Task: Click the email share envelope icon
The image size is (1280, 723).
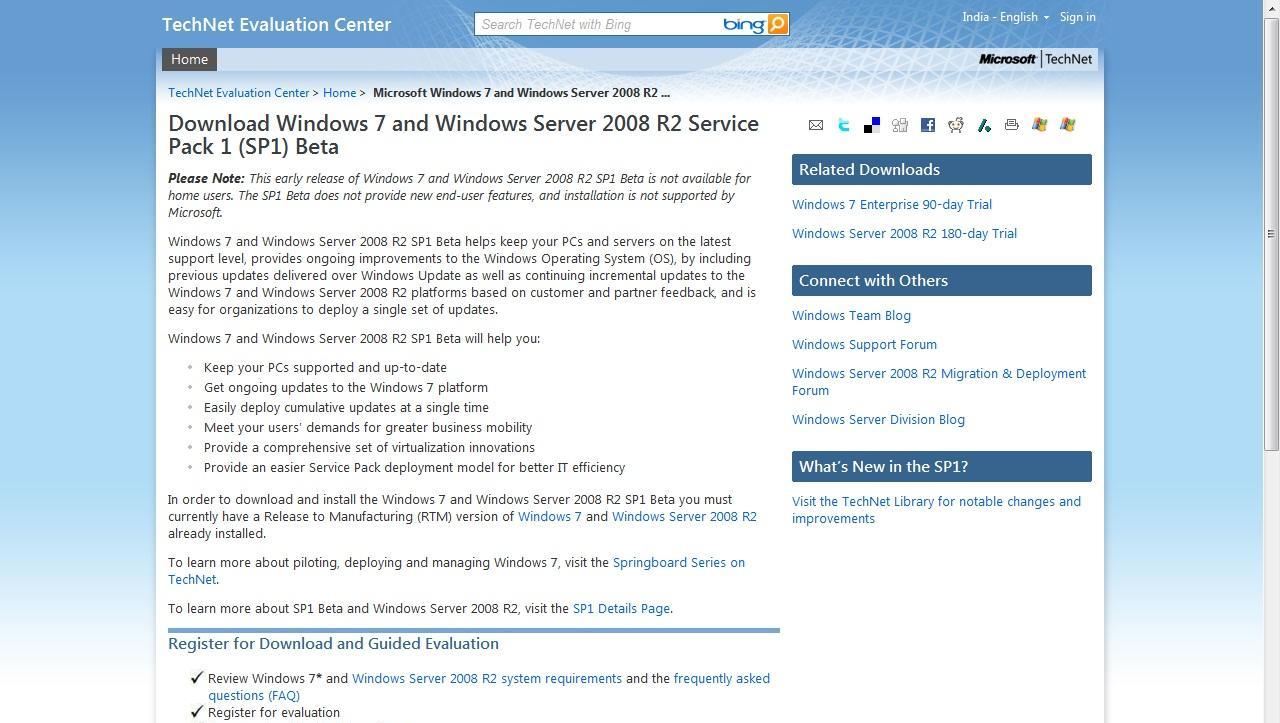Action: (816, 125)
